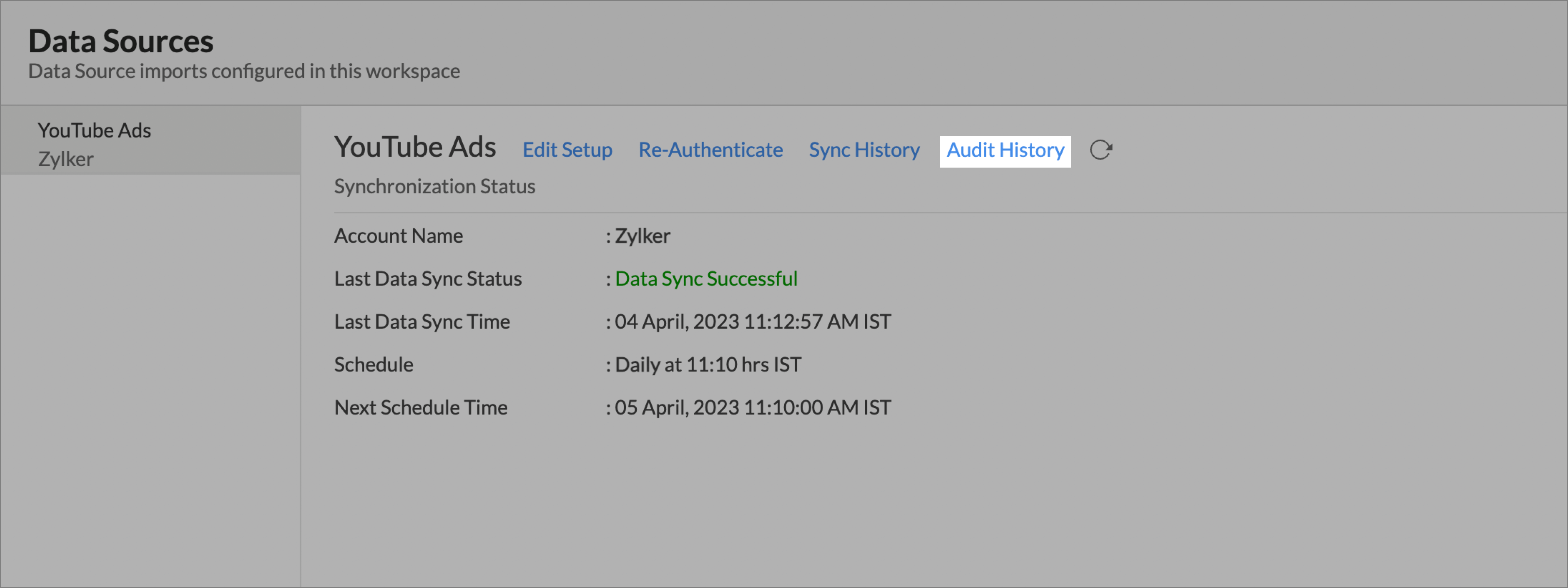Click the Data Sources heading

coord(121,41)
